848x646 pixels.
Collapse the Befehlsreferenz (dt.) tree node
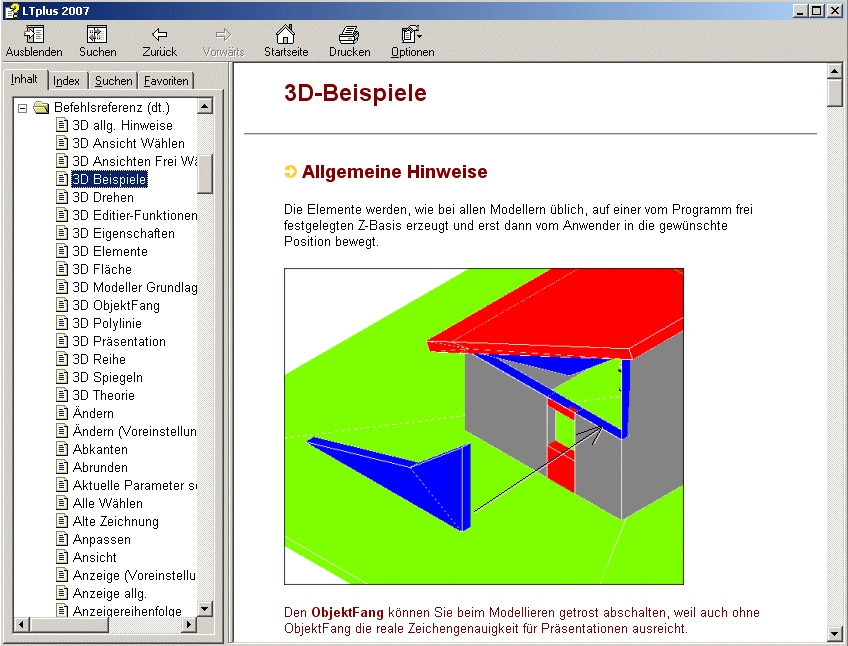tap(23, 108)
